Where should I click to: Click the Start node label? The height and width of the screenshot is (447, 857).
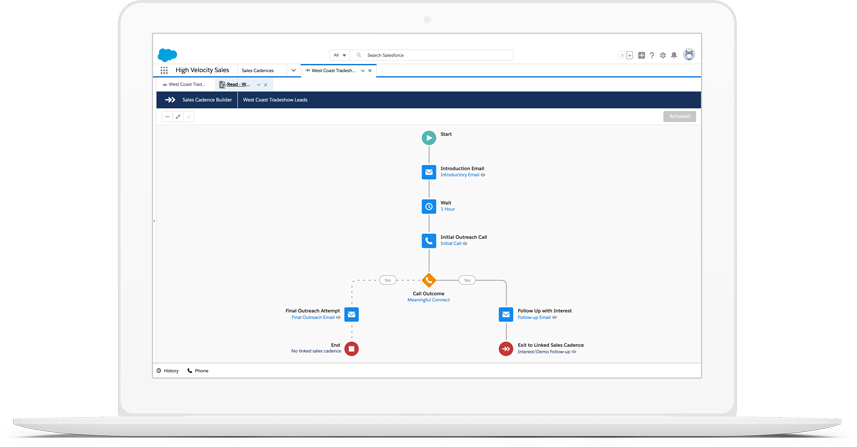(446, 134)
